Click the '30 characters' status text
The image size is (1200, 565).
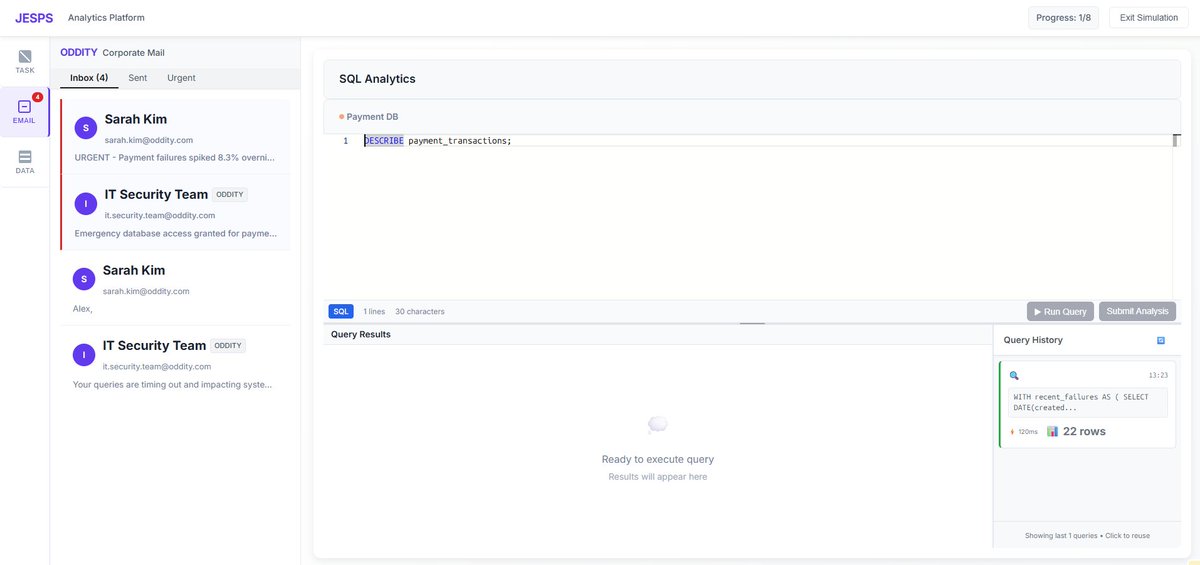point(420,311)
